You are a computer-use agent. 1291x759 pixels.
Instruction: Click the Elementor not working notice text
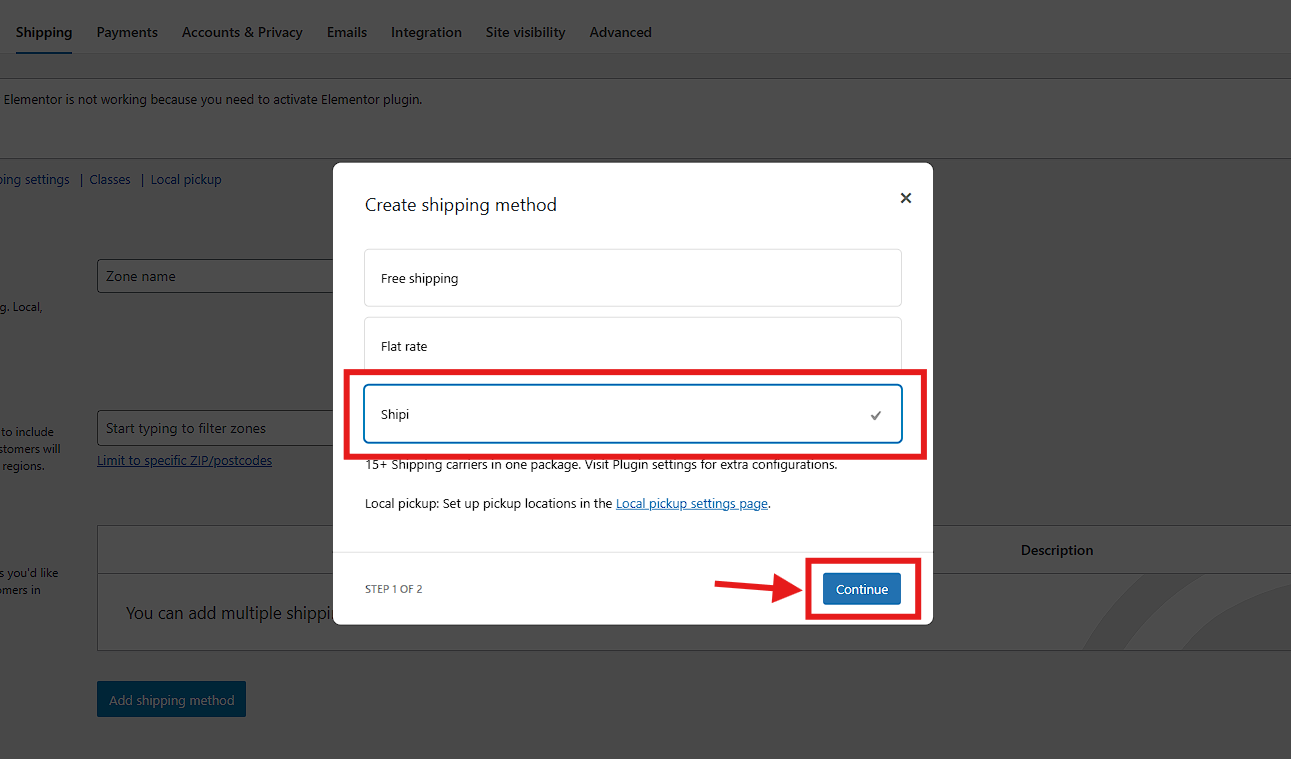pos(212,100)
